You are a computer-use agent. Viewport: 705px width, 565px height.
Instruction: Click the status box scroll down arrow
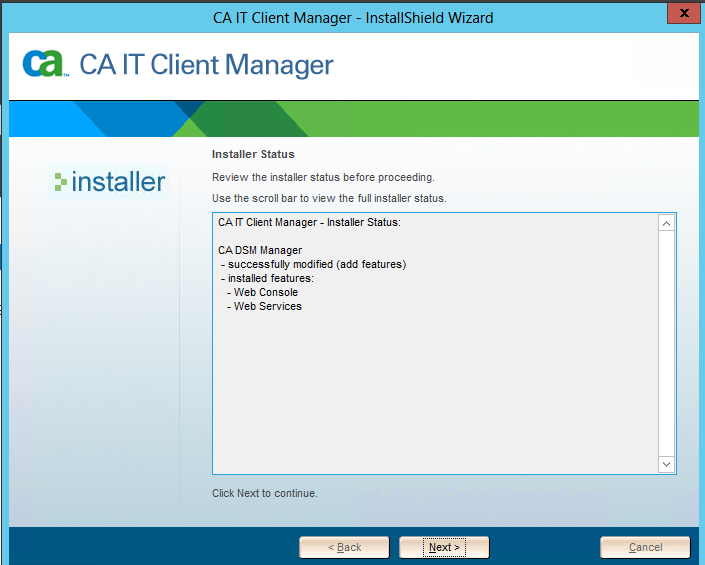(666, 464)
